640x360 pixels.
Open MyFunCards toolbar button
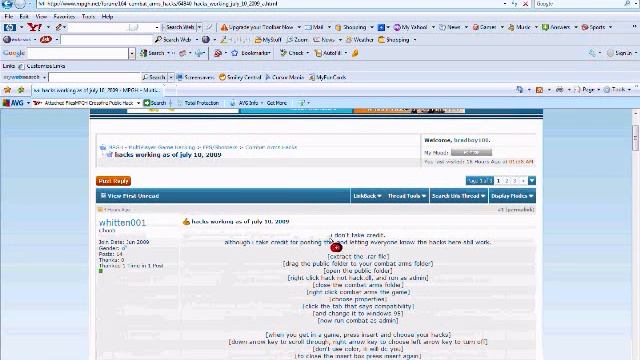[x=328, y=77]
